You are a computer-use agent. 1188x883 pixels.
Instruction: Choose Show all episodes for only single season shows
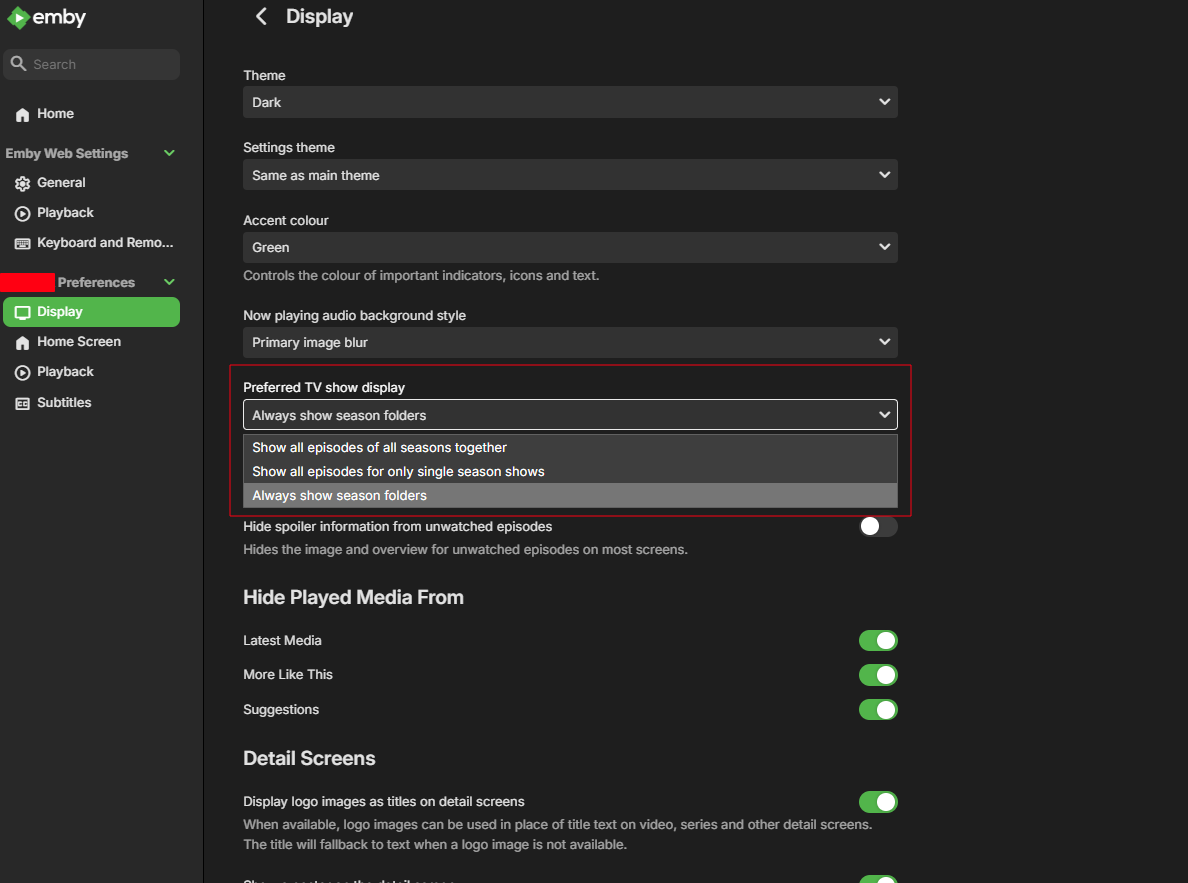398,472
